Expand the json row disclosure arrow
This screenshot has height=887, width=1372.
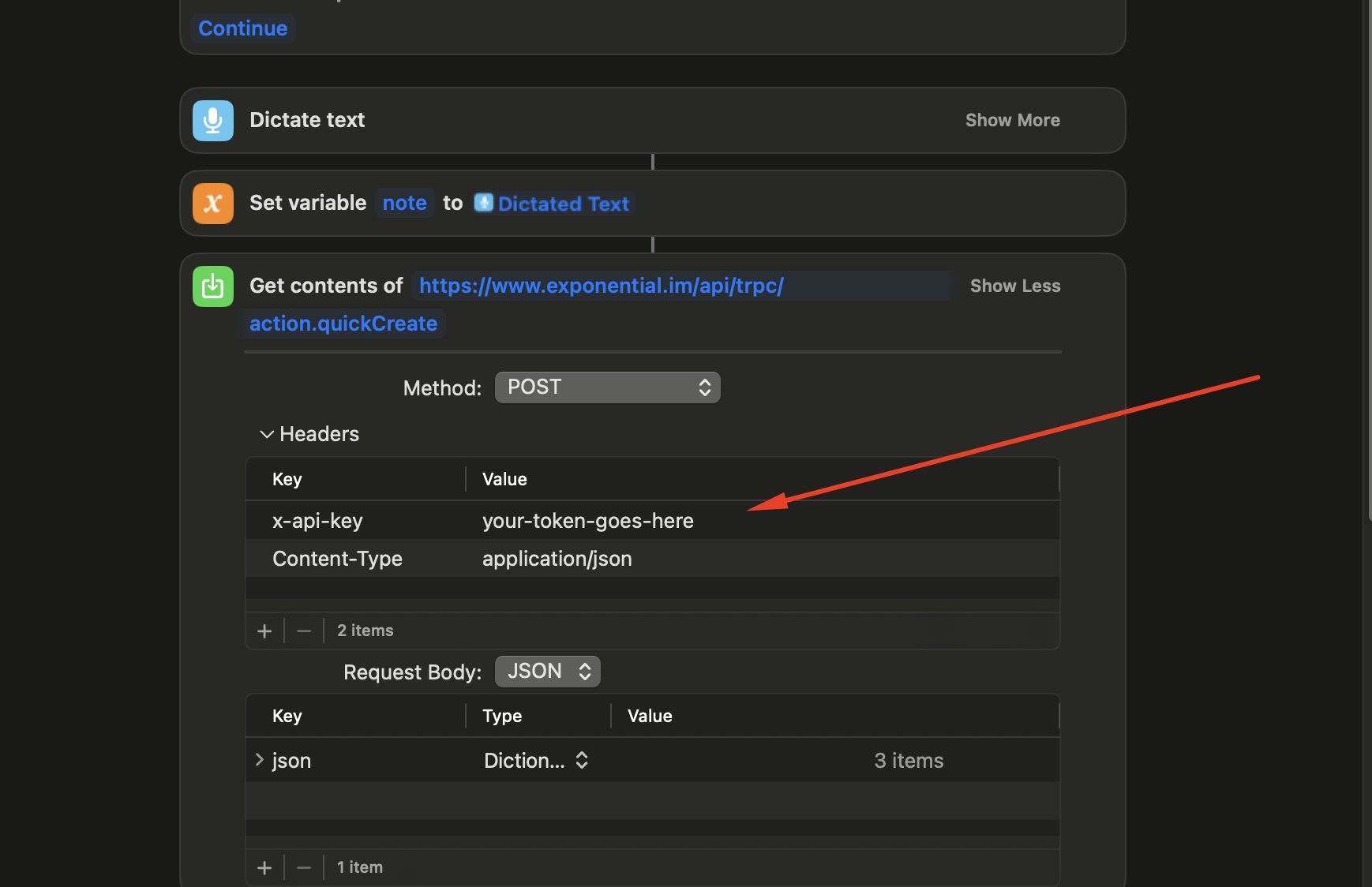pyautogui.click(x=259, y=760)
